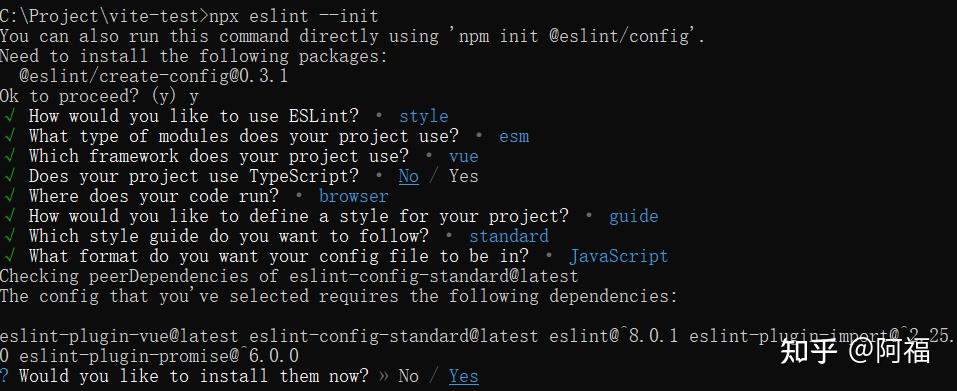Click the 'style' answer text
Viewport: 957px width, 391px height.
coord(424,116)
